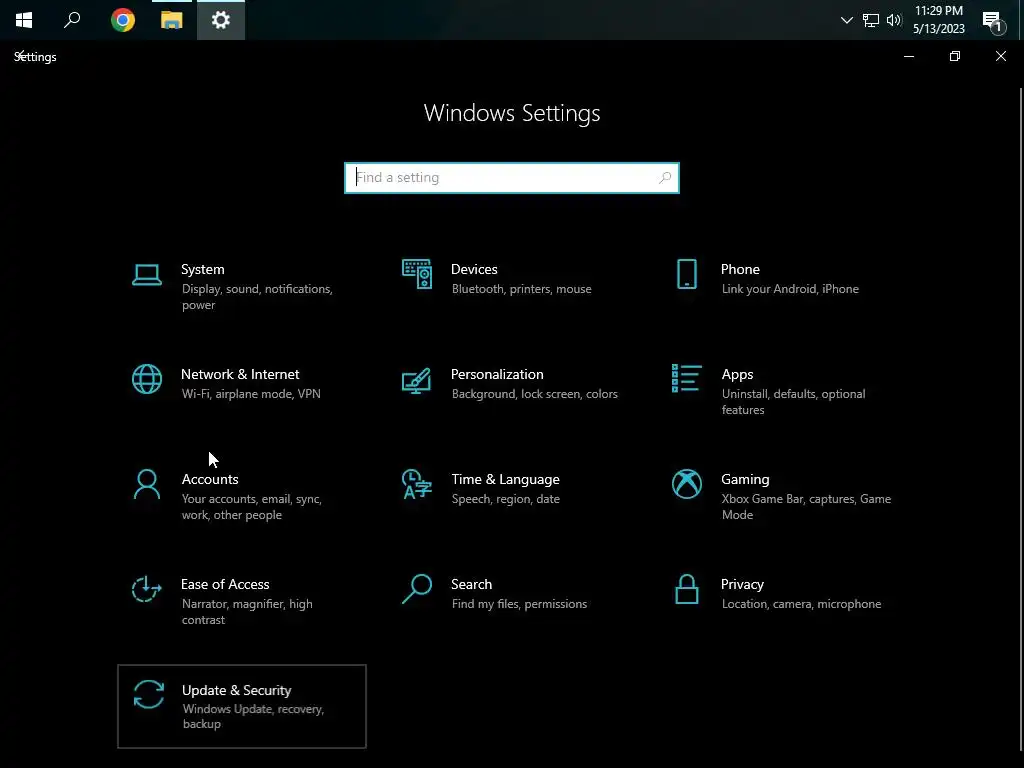The image size is (1024, 768).
Task: Click 'Find my files, permissions' description
Action: point(519,604)
